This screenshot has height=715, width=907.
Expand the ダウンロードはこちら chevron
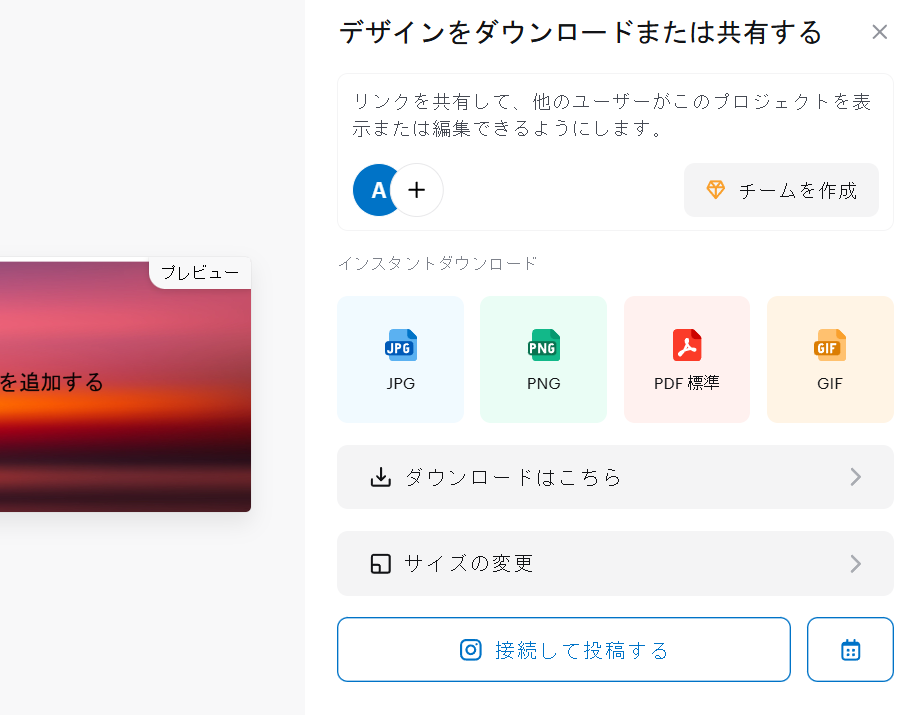point(856,477)
